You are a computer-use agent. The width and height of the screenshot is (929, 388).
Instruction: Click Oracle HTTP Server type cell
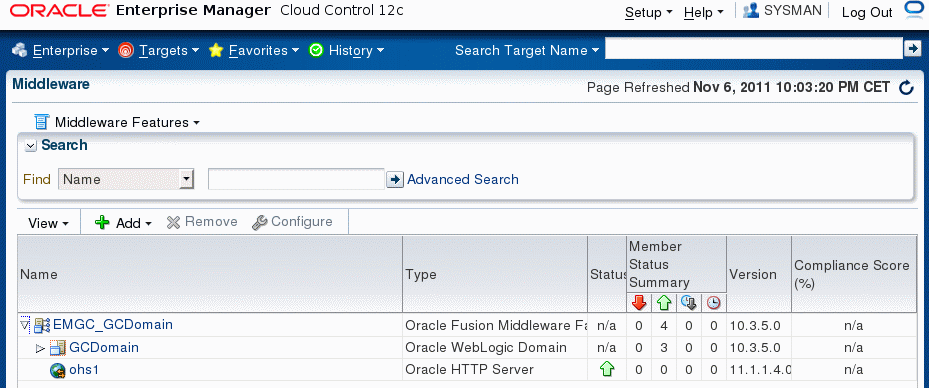click(495, 370)
